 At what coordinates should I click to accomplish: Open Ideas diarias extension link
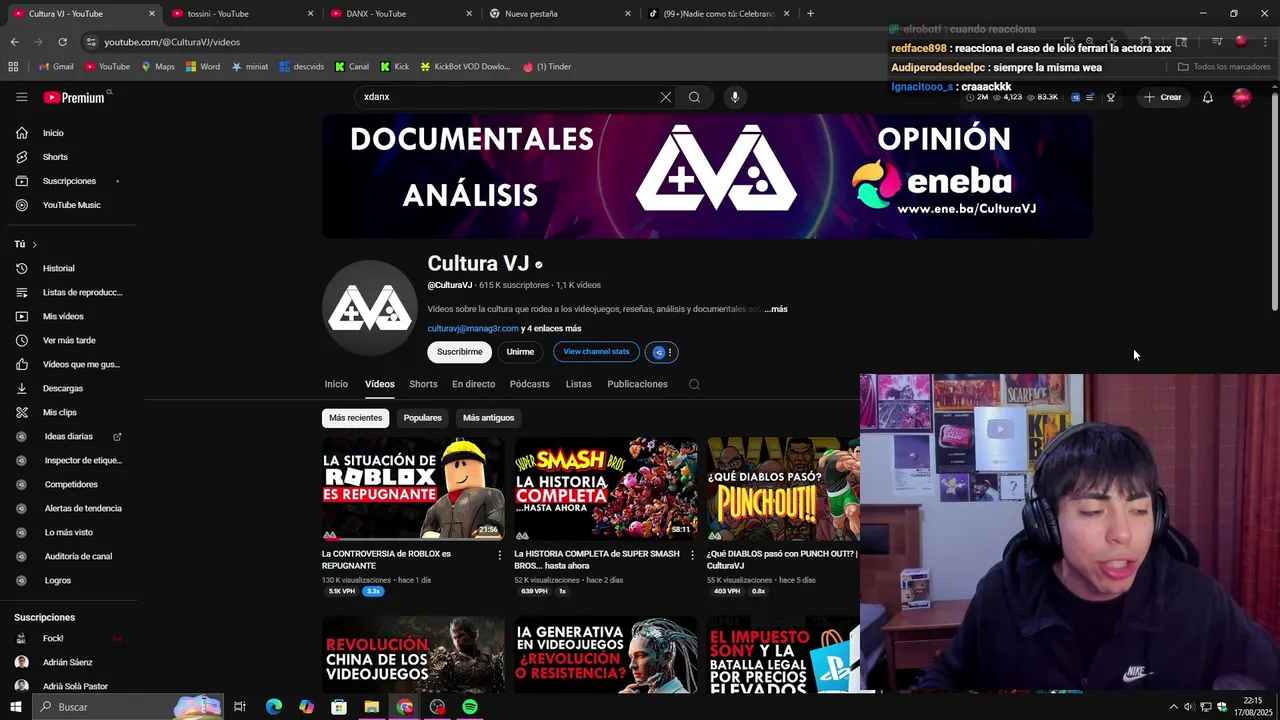click(x=68, y=436)
